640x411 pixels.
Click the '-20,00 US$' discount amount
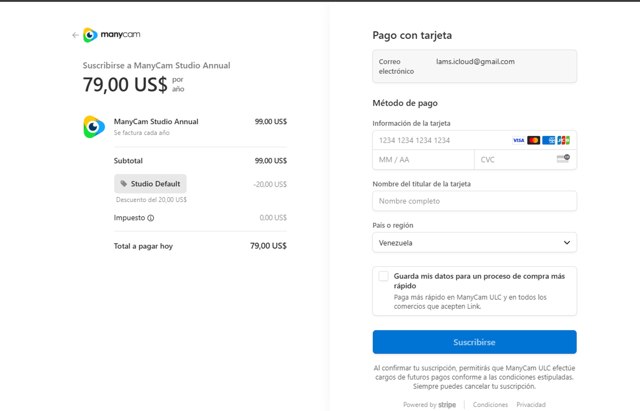270,184
